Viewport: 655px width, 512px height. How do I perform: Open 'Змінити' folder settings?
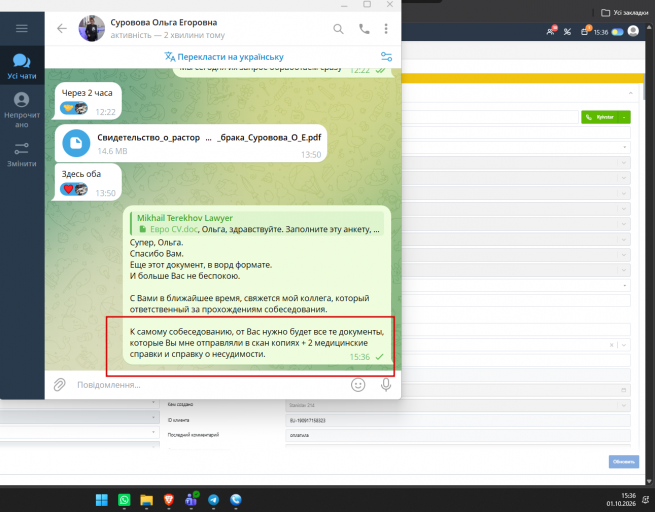22,155
